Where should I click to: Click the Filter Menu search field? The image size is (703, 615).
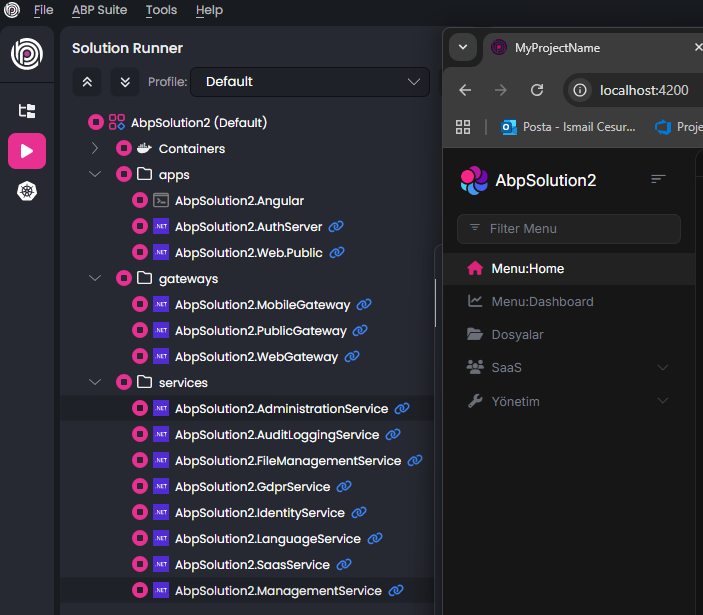pos(568,229)
